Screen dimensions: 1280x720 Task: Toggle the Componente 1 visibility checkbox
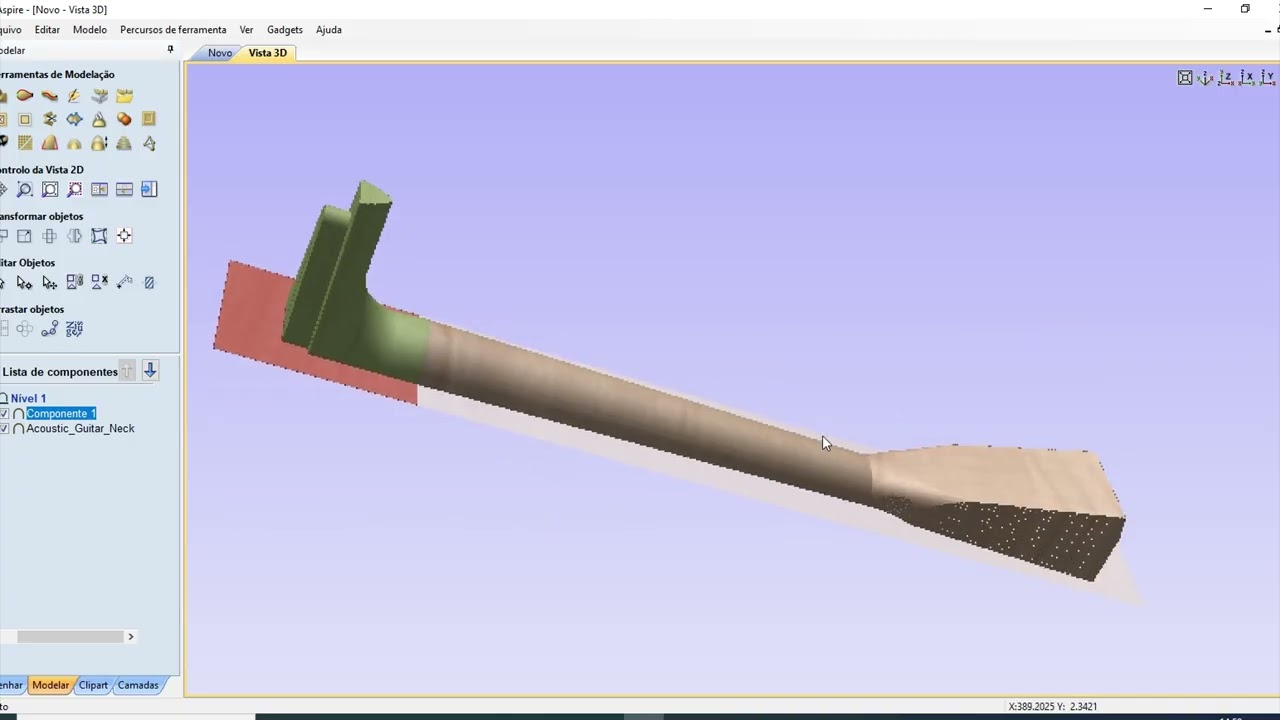[4, 414]
